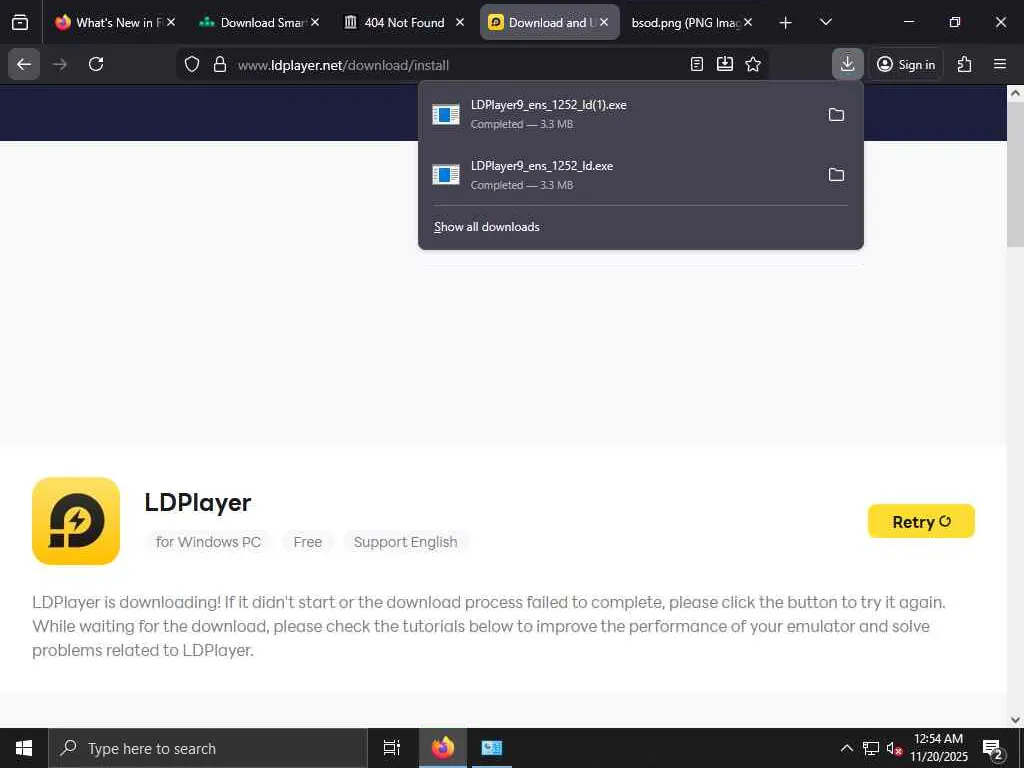
Task: Click scrollbar up arrow
Action: click(x=1015, y=93)
